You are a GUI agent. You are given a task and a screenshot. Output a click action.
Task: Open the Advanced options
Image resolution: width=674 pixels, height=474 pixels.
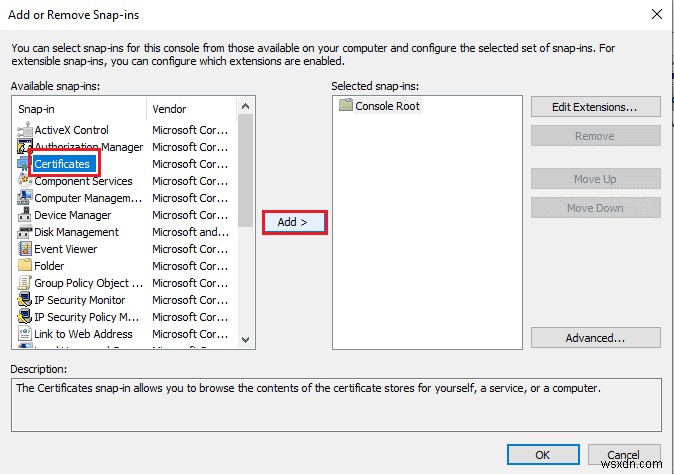click(x=595, y=337)
